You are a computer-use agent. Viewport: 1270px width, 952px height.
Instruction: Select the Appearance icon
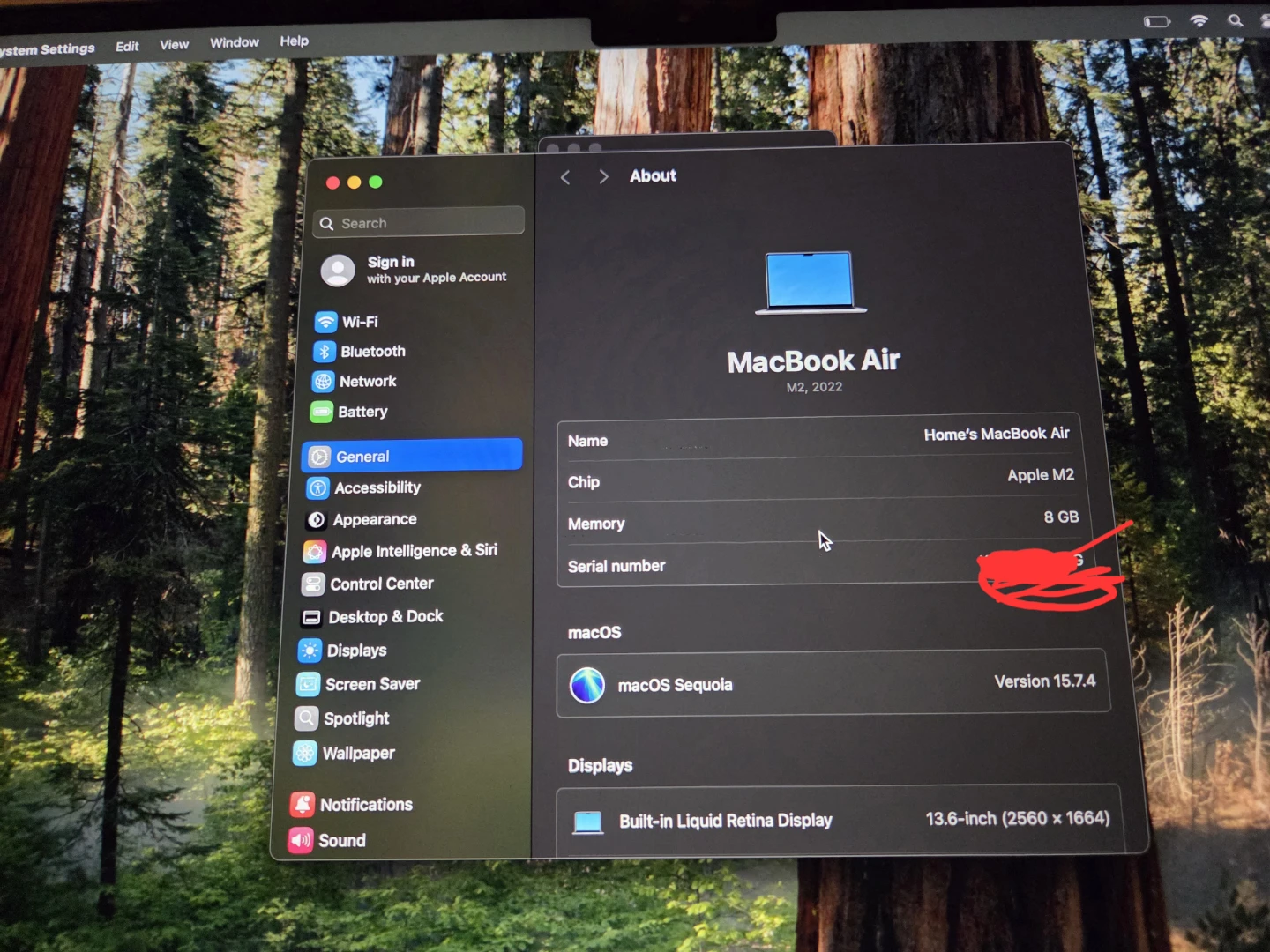click(x=316, y=520)
